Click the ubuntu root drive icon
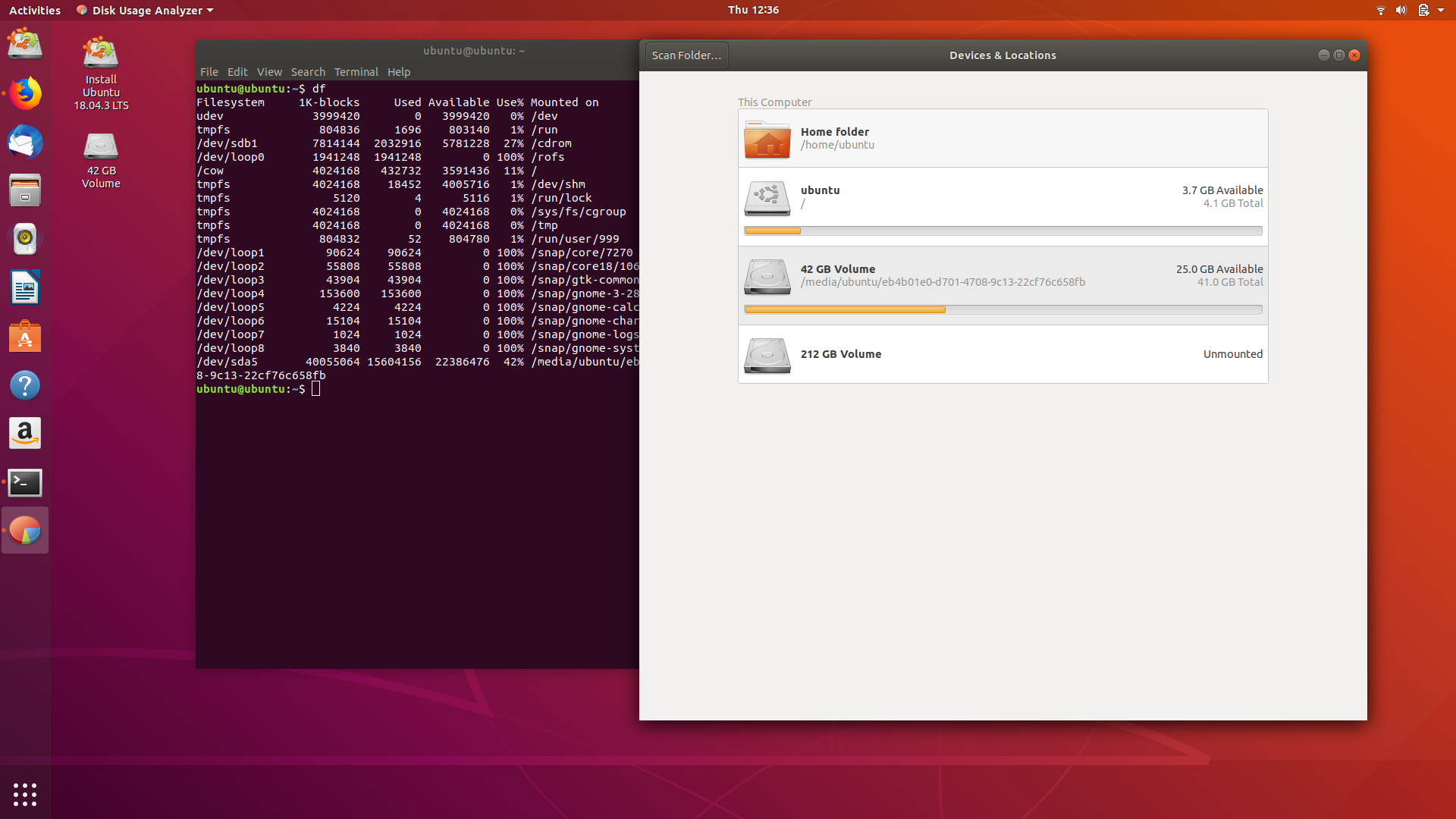Screen dimensions: 1456x819 pos(767,197)
